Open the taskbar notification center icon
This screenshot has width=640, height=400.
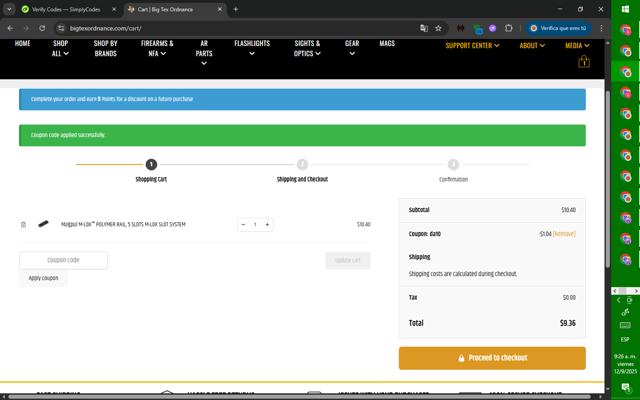click(625, 387)
